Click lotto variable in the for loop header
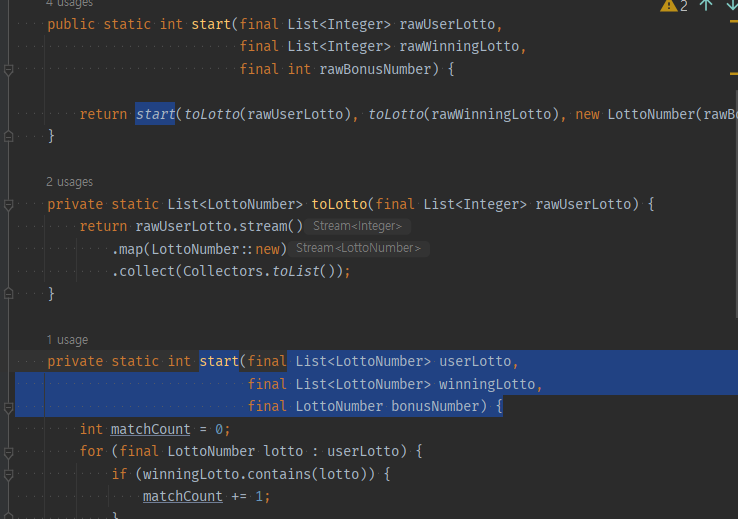This screenshot has height=519, width=738. (283, 452)
